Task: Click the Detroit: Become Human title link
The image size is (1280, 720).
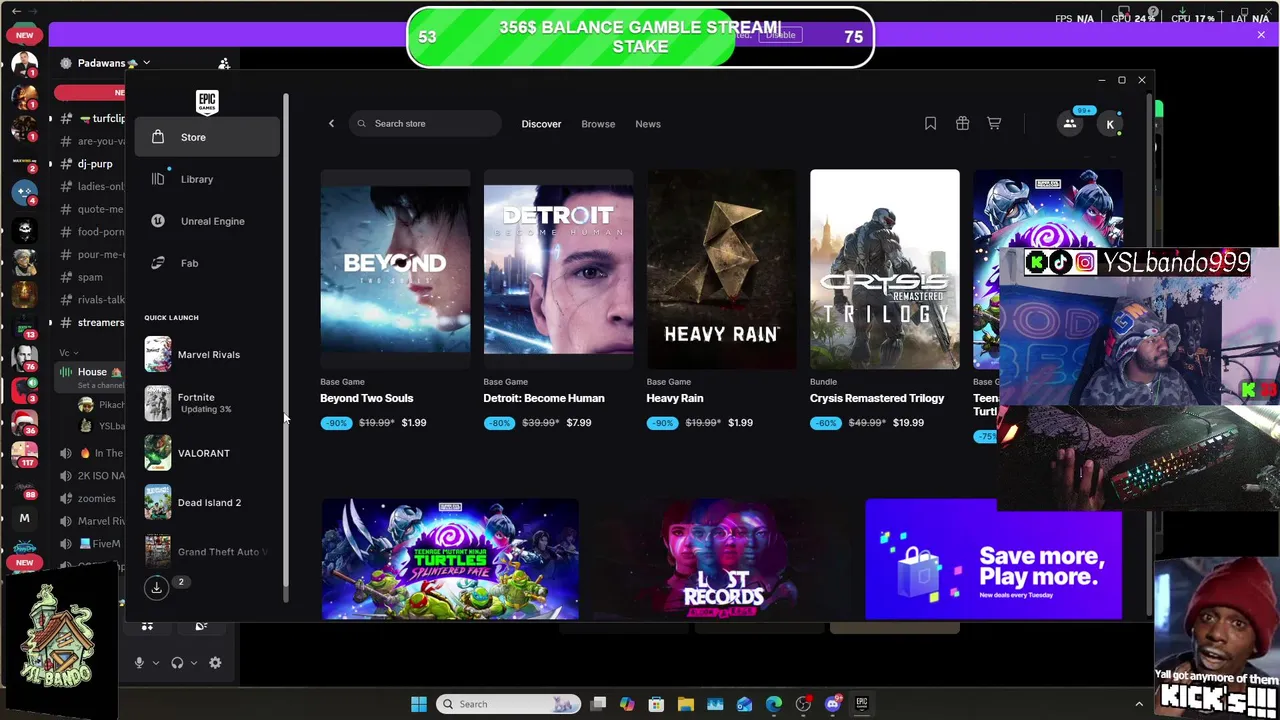Action: (x=544, y=398)
